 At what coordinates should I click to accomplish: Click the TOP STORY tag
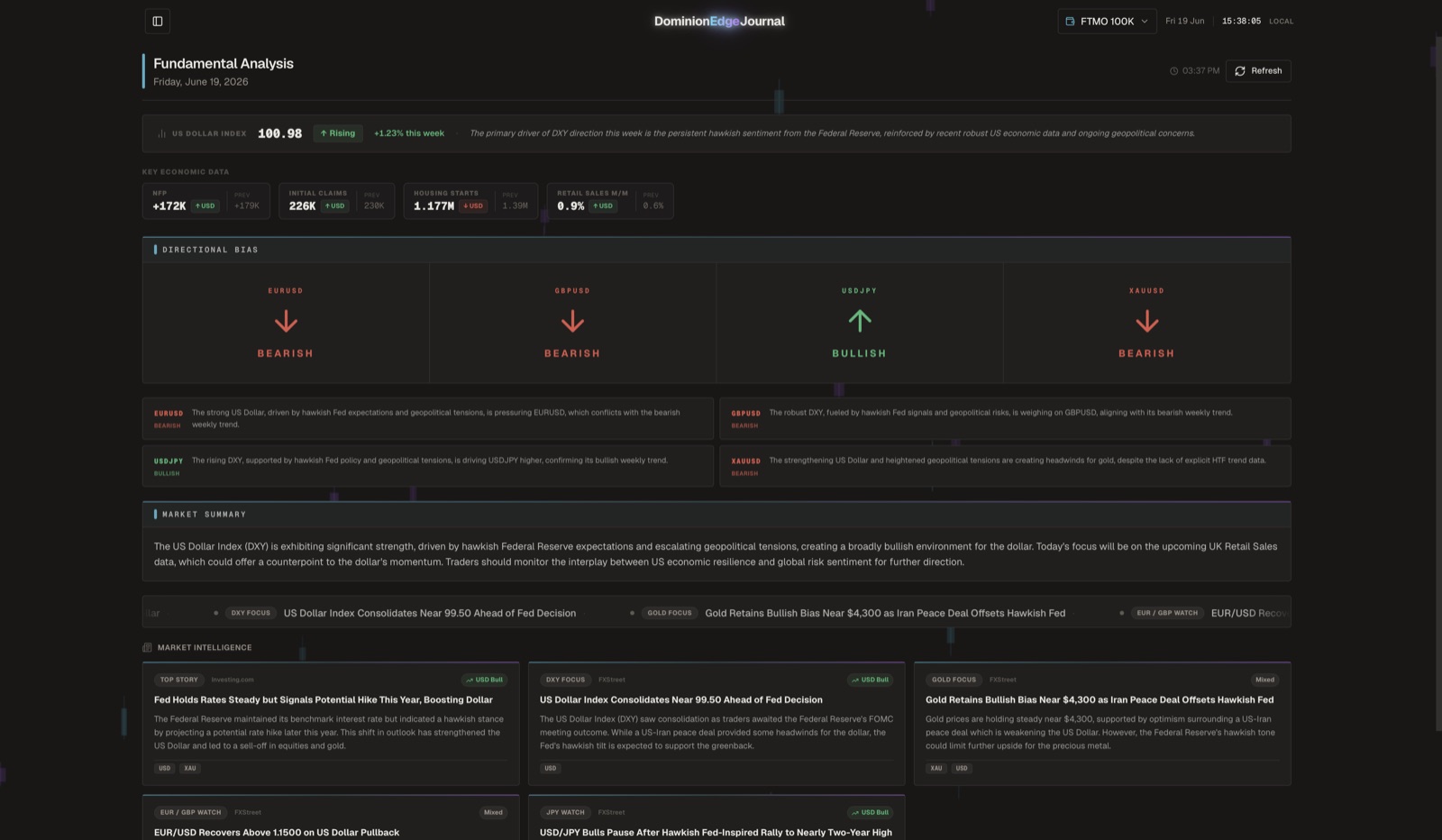(178, 680)
